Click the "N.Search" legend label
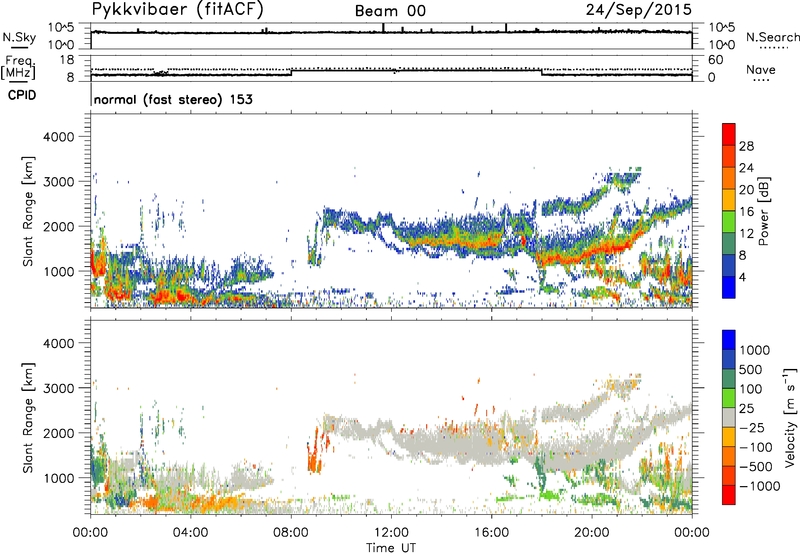 [x=772, y=37]
